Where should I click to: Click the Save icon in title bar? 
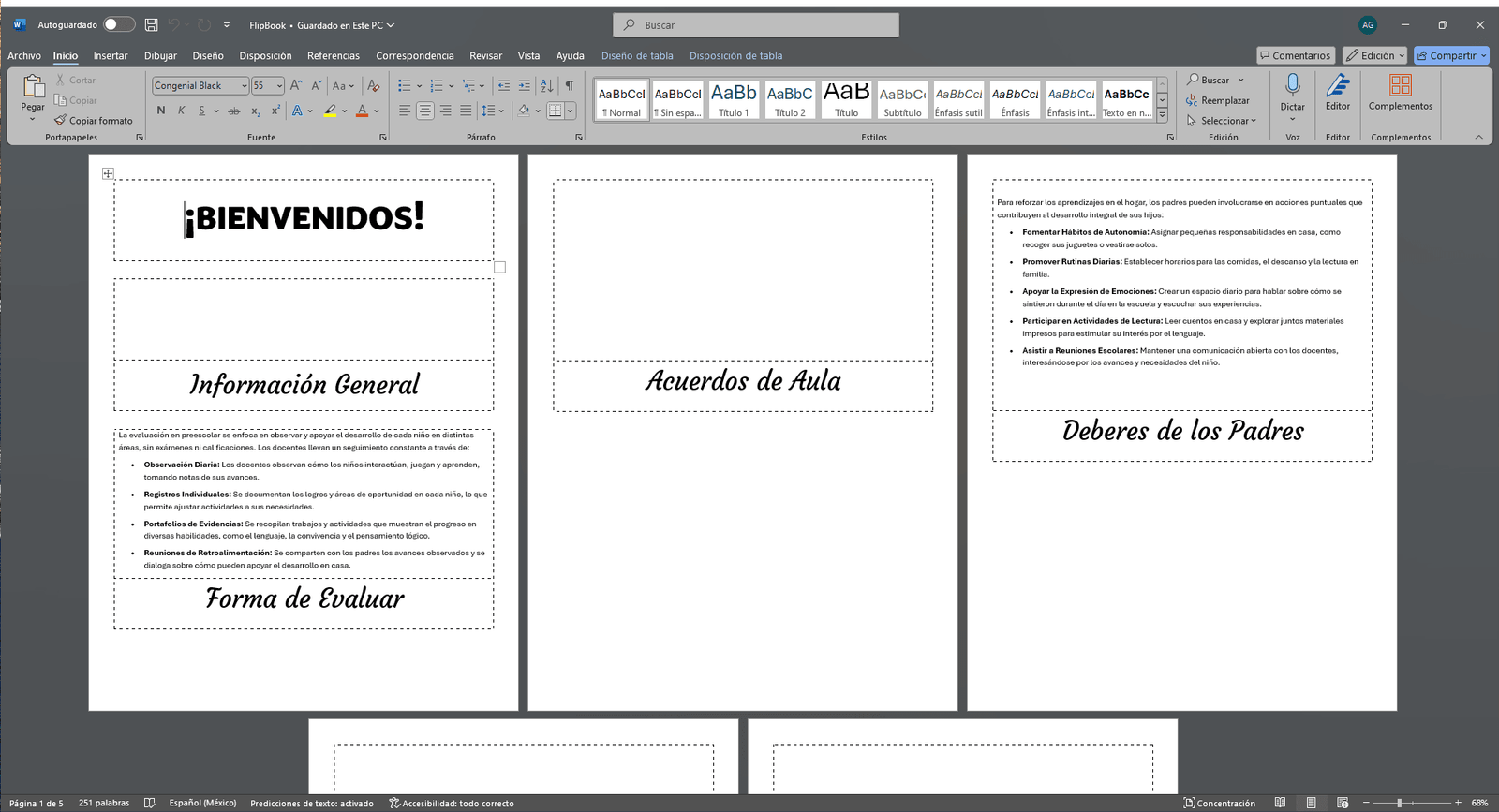pyautogui.click(x=151, y=25)
